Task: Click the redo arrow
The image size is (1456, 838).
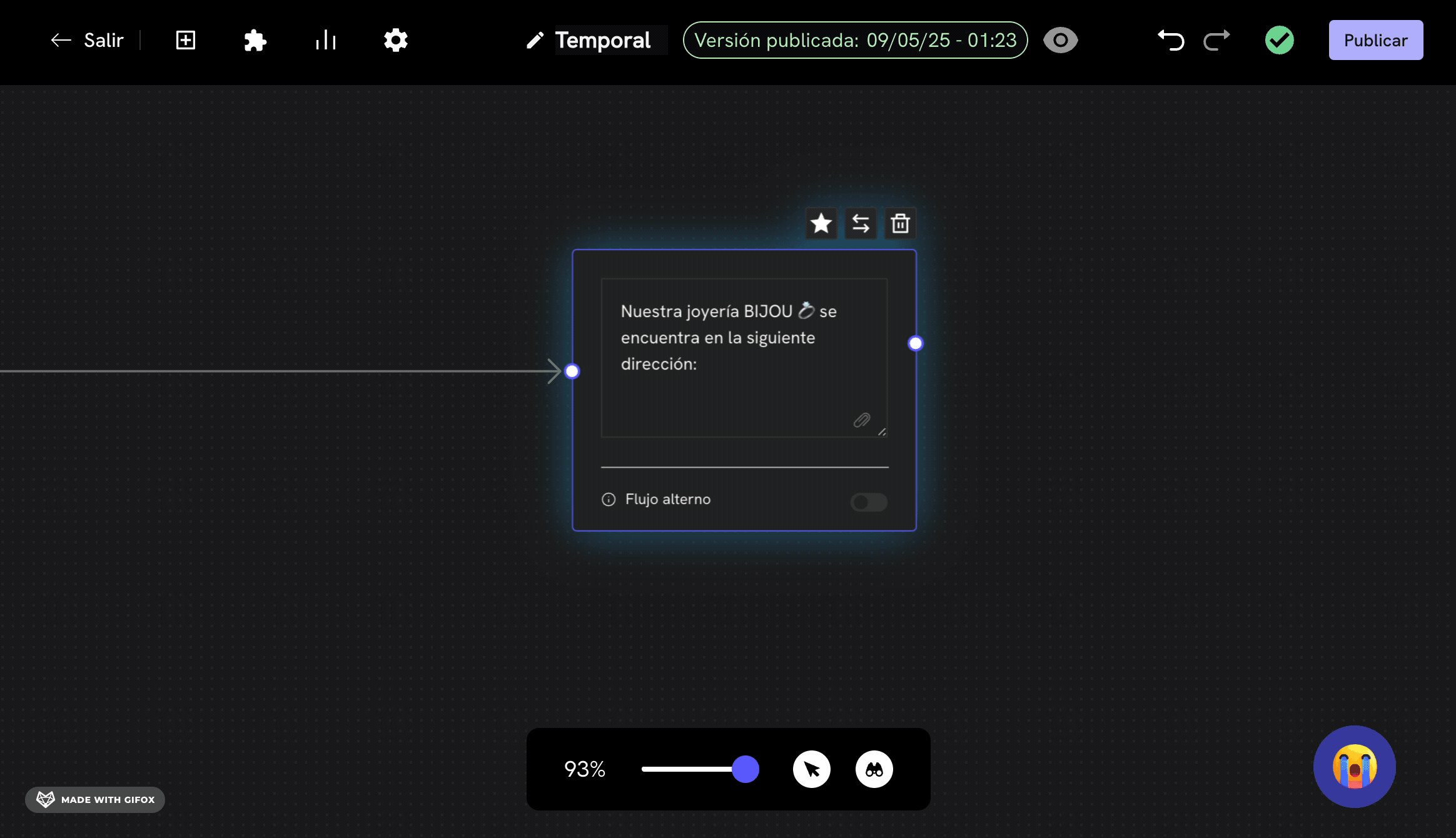Action: (1216, 41)
